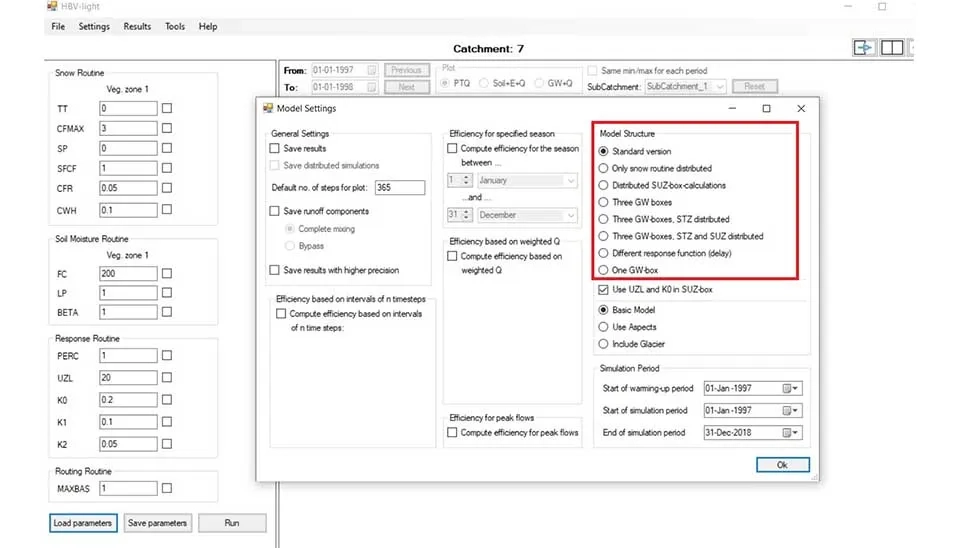The image size is (960, 548).
Task: Open calendar for End of simulation period
Action: coord(790,433)
